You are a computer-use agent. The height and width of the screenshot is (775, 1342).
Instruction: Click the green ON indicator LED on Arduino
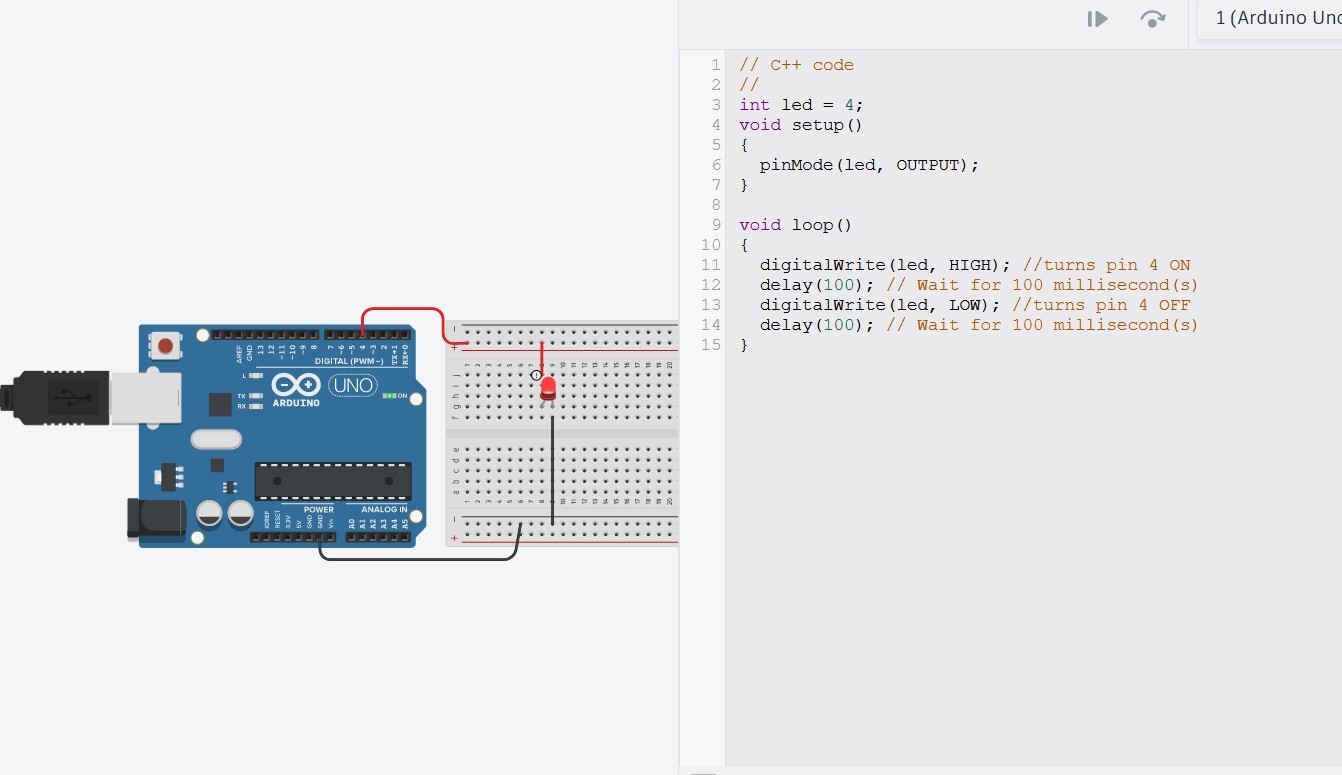389,396
